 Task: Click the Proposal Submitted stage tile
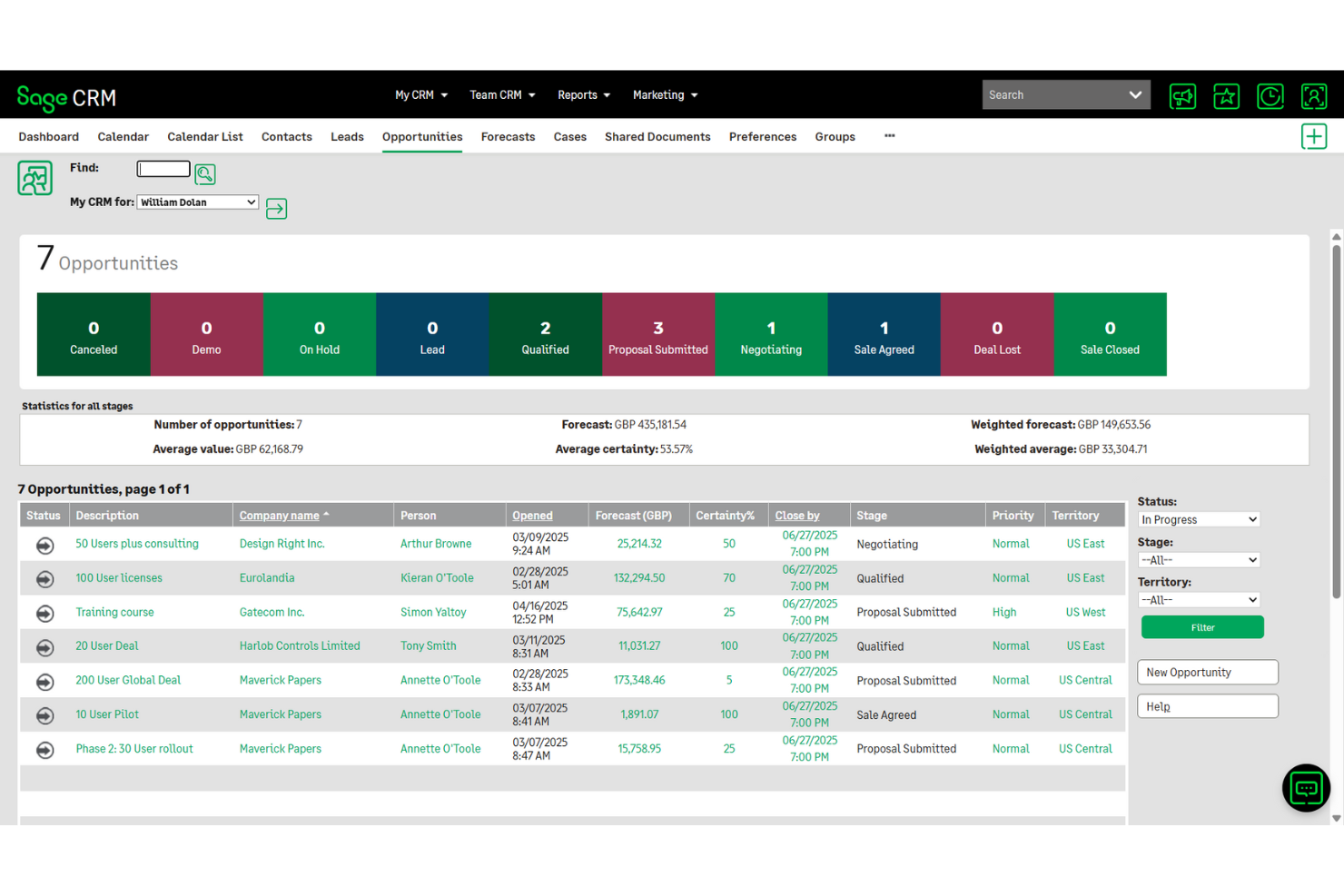[x=658, y=334]
